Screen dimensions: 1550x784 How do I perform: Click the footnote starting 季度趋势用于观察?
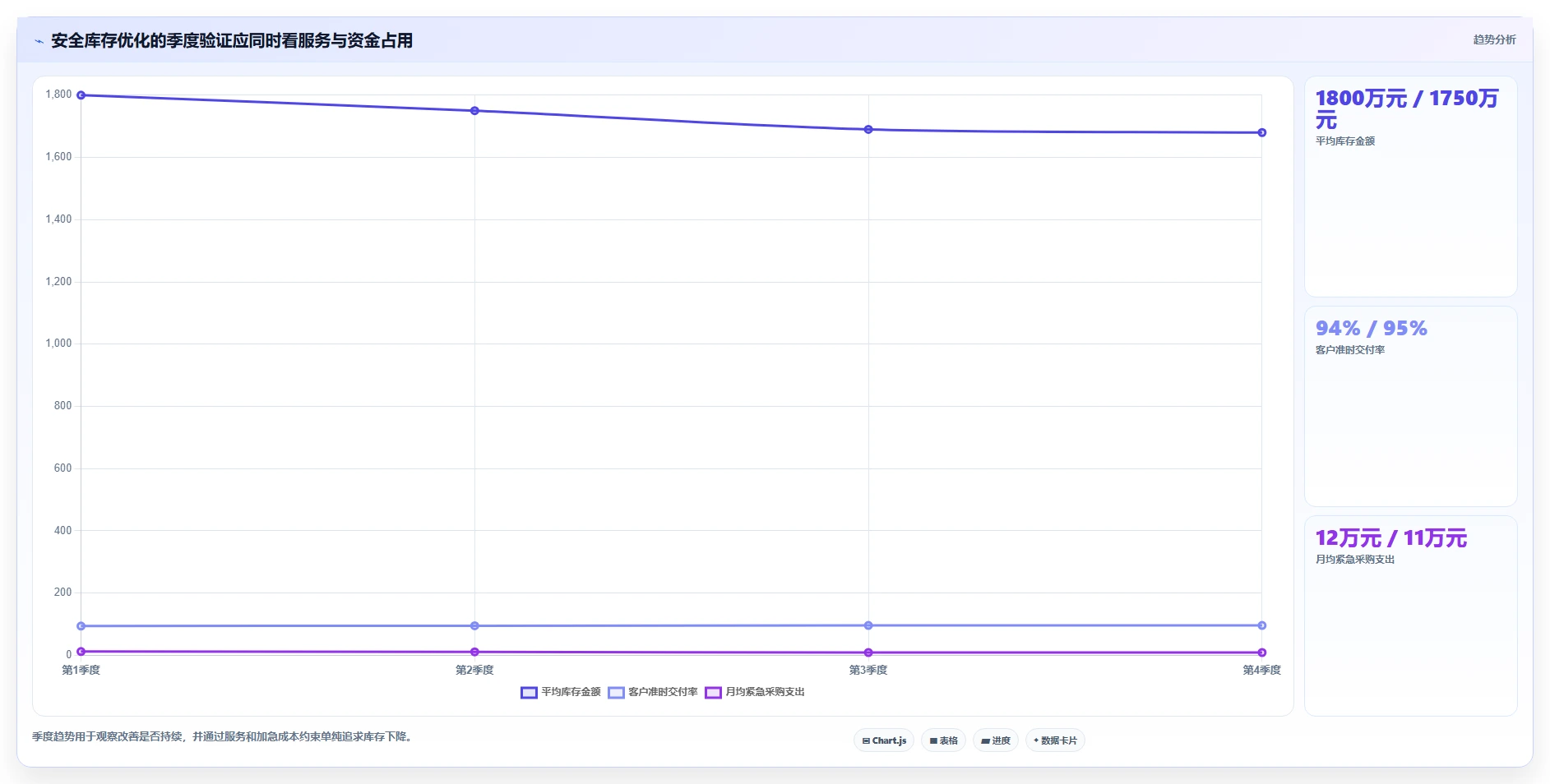tap(224, 737)
